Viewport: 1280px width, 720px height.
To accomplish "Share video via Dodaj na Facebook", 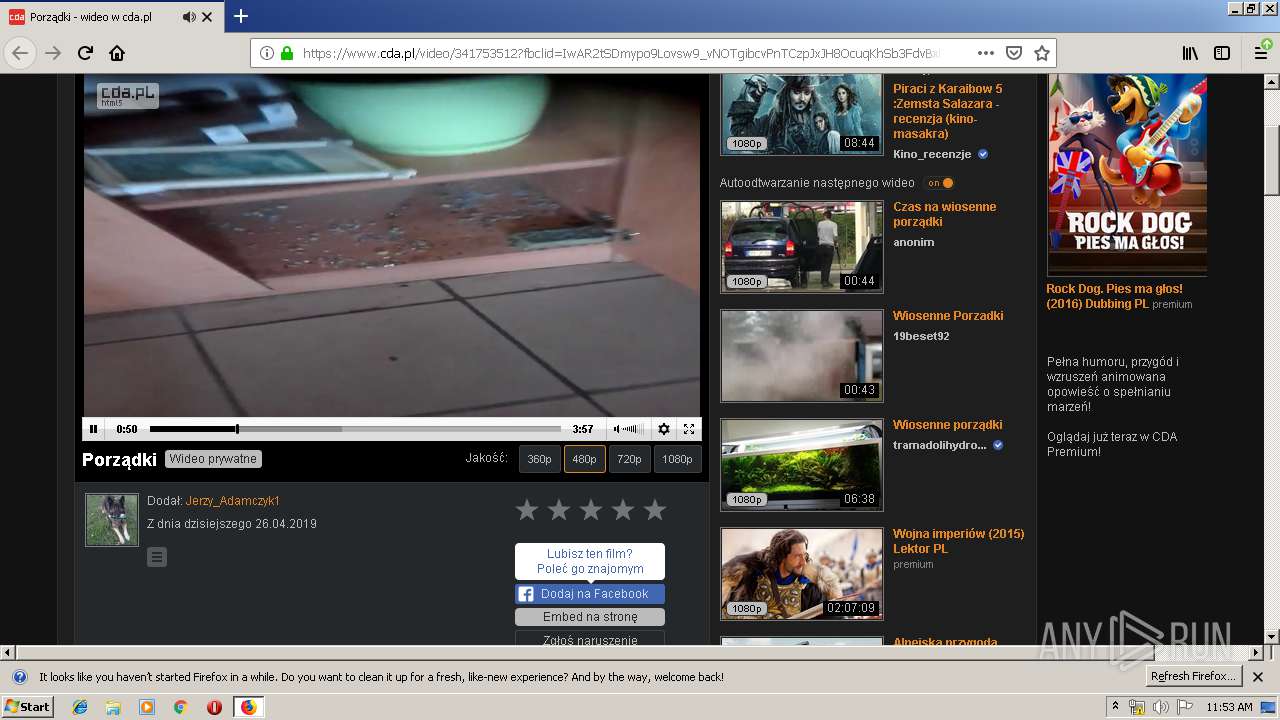I will point(590,594).
